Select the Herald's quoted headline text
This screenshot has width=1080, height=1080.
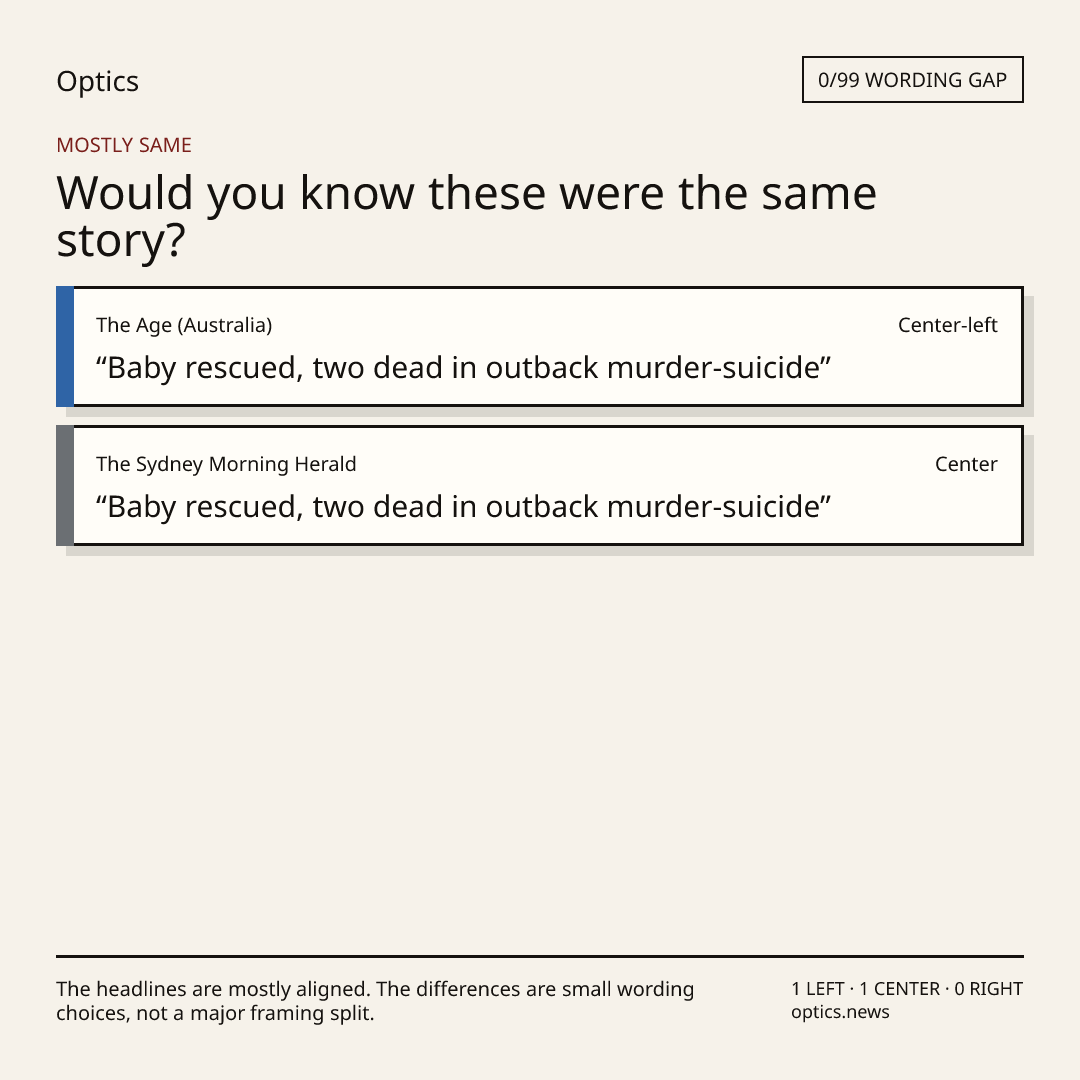[464, 507]
